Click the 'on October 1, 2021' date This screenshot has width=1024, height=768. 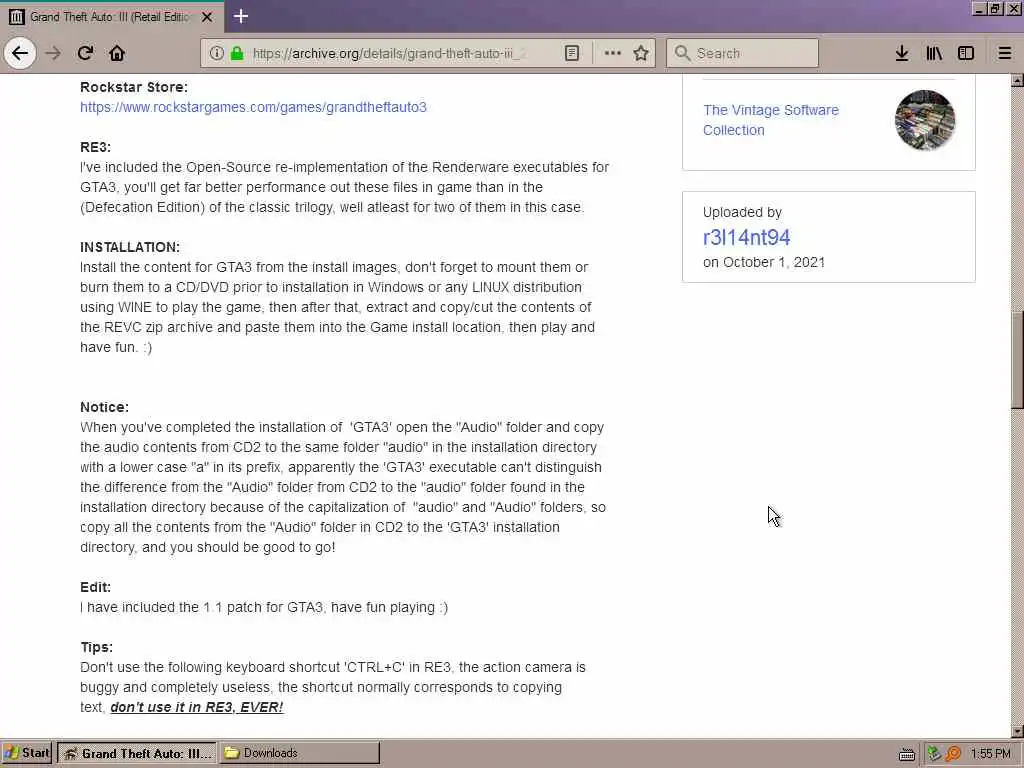click(763, 262)
